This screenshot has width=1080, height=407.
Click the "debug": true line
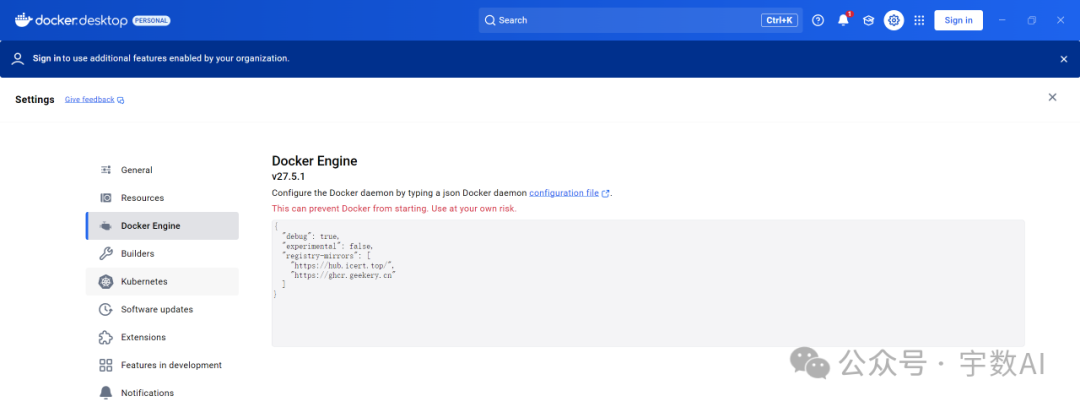tap(311, 236)
